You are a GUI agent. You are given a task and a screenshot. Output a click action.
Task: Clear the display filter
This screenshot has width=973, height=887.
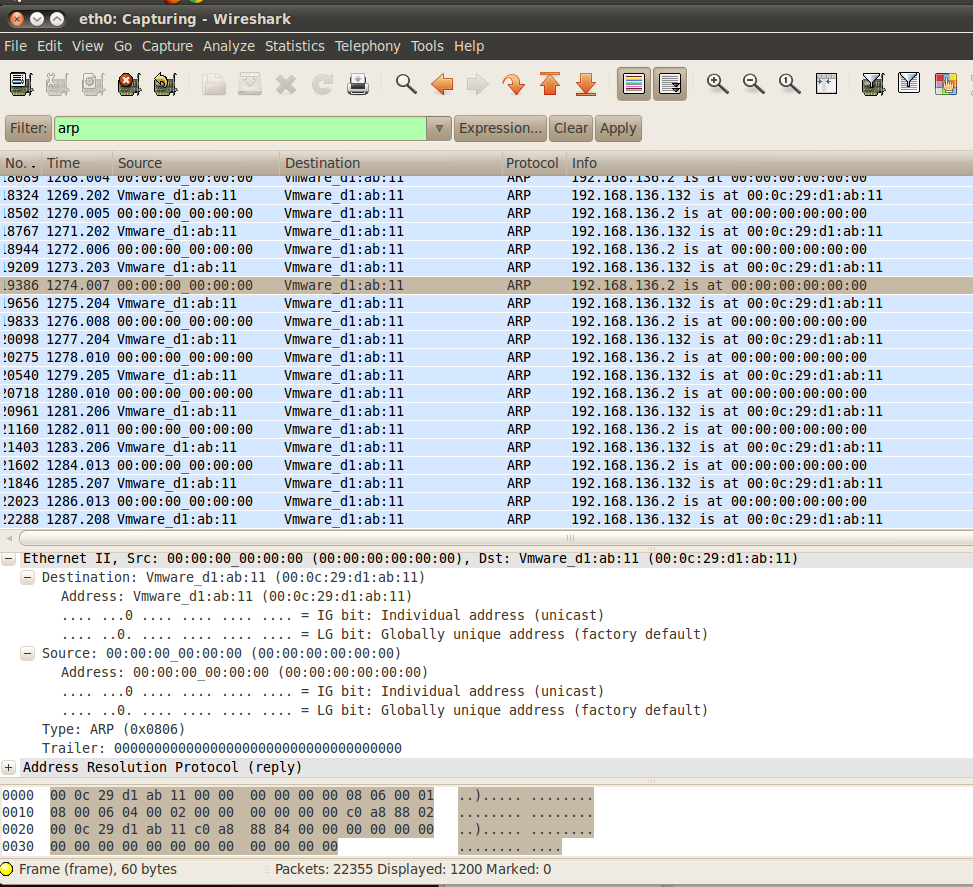pos(571,128)
